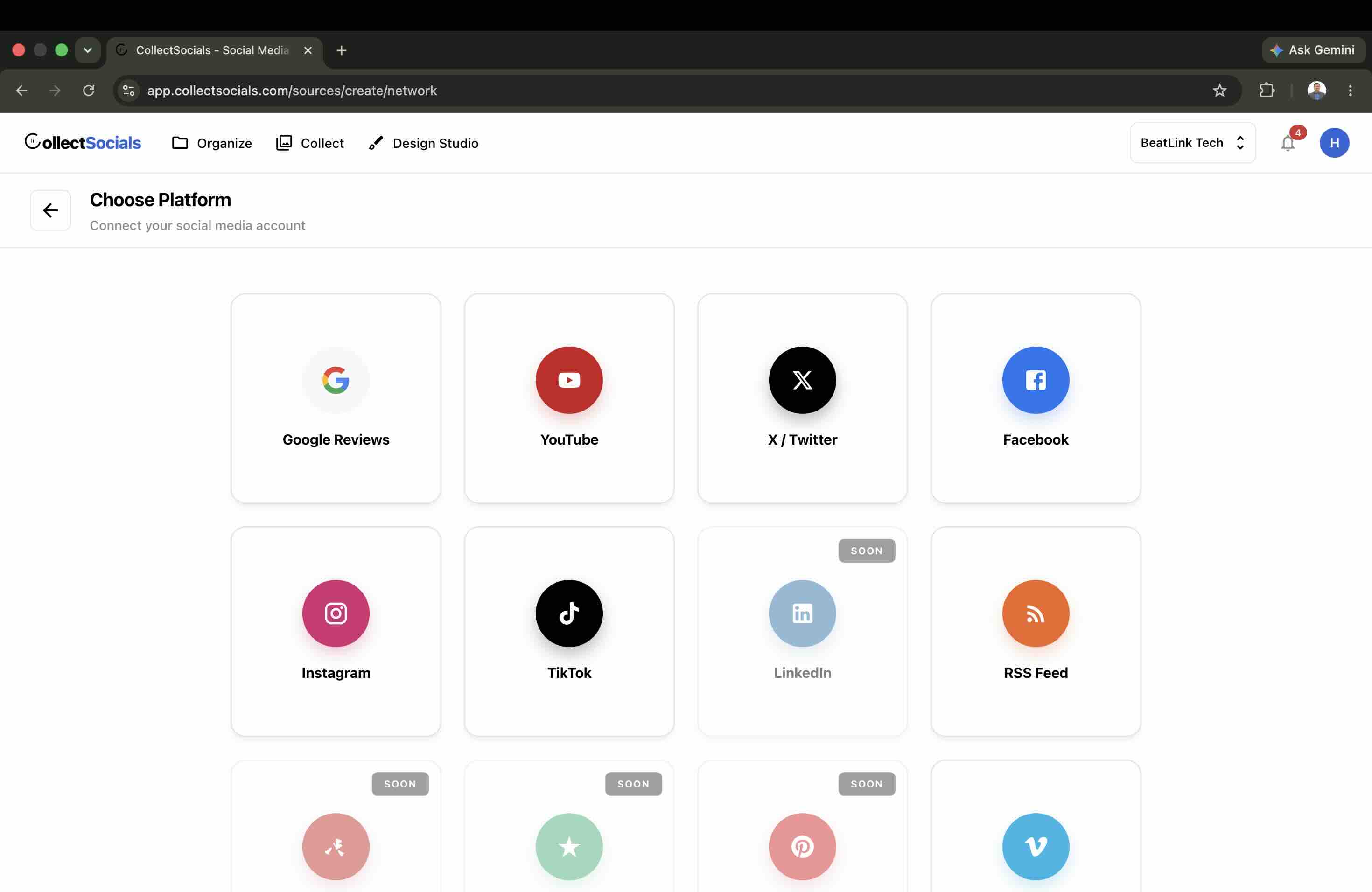
Task: Click the SOON badge on LinkedIn card
Action: coord(867,551)
